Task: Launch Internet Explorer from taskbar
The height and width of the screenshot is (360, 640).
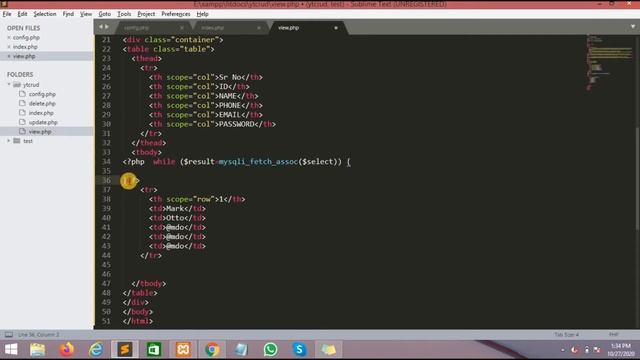Action: [96, 350]
